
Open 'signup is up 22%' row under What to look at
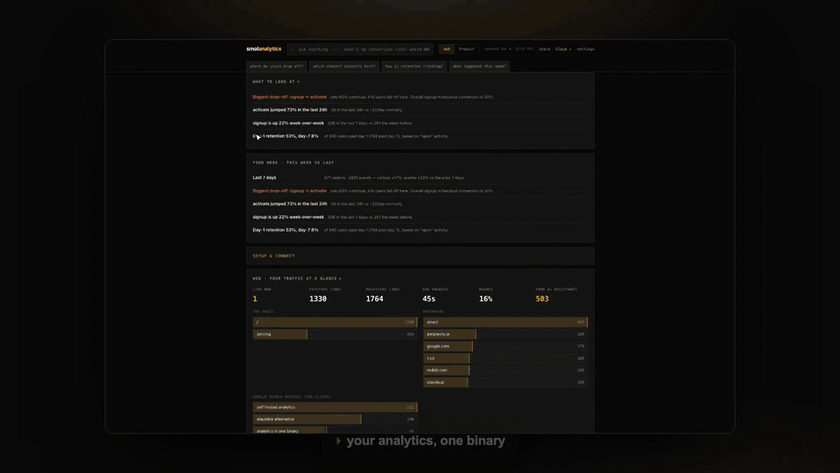click(420, 123)
